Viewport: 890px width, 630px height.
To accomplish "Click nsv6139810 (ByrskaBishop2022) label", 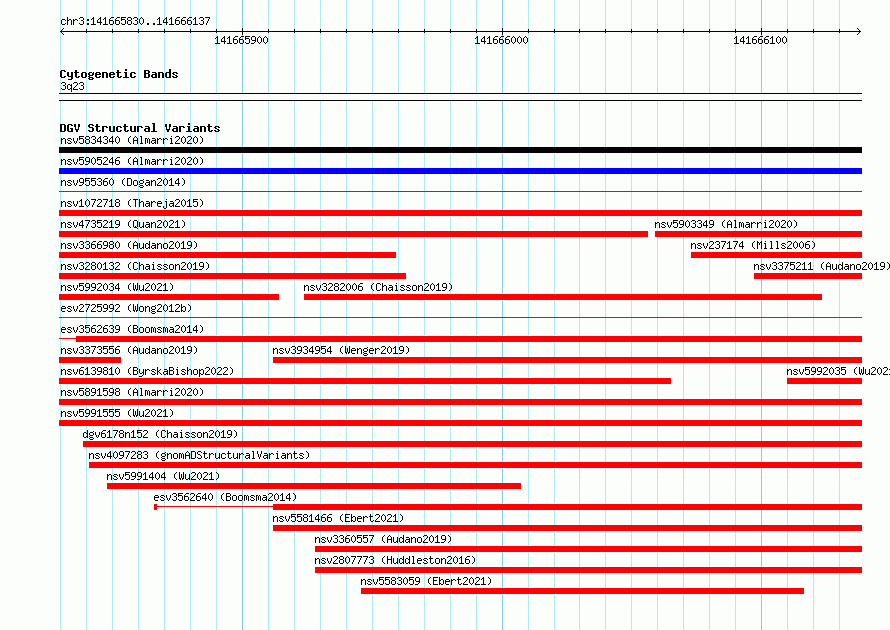I will tap(147, 371).
